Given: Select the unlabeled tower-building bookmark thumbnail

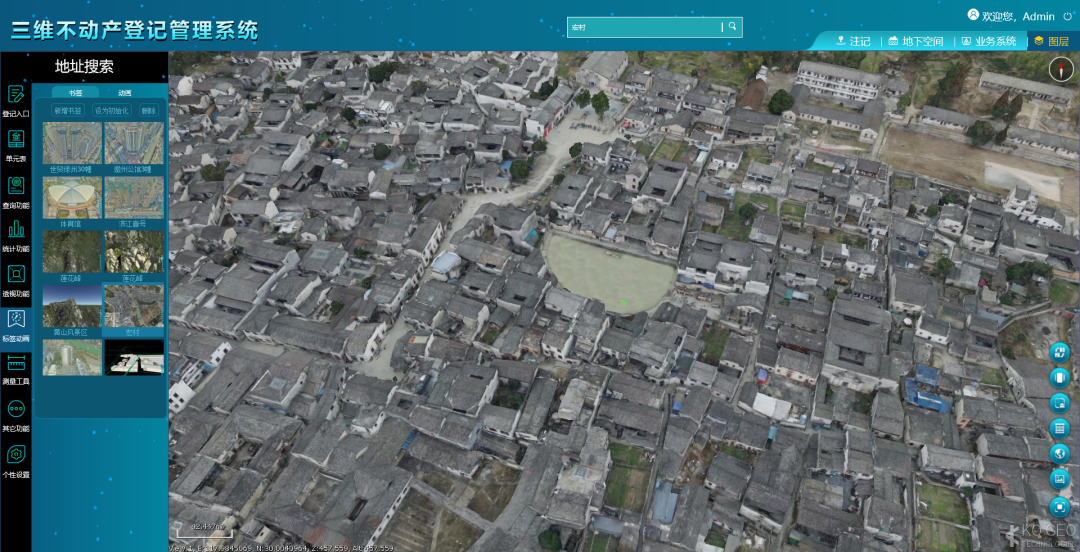Looking at the screenshot, I should (x=72, y=357).
